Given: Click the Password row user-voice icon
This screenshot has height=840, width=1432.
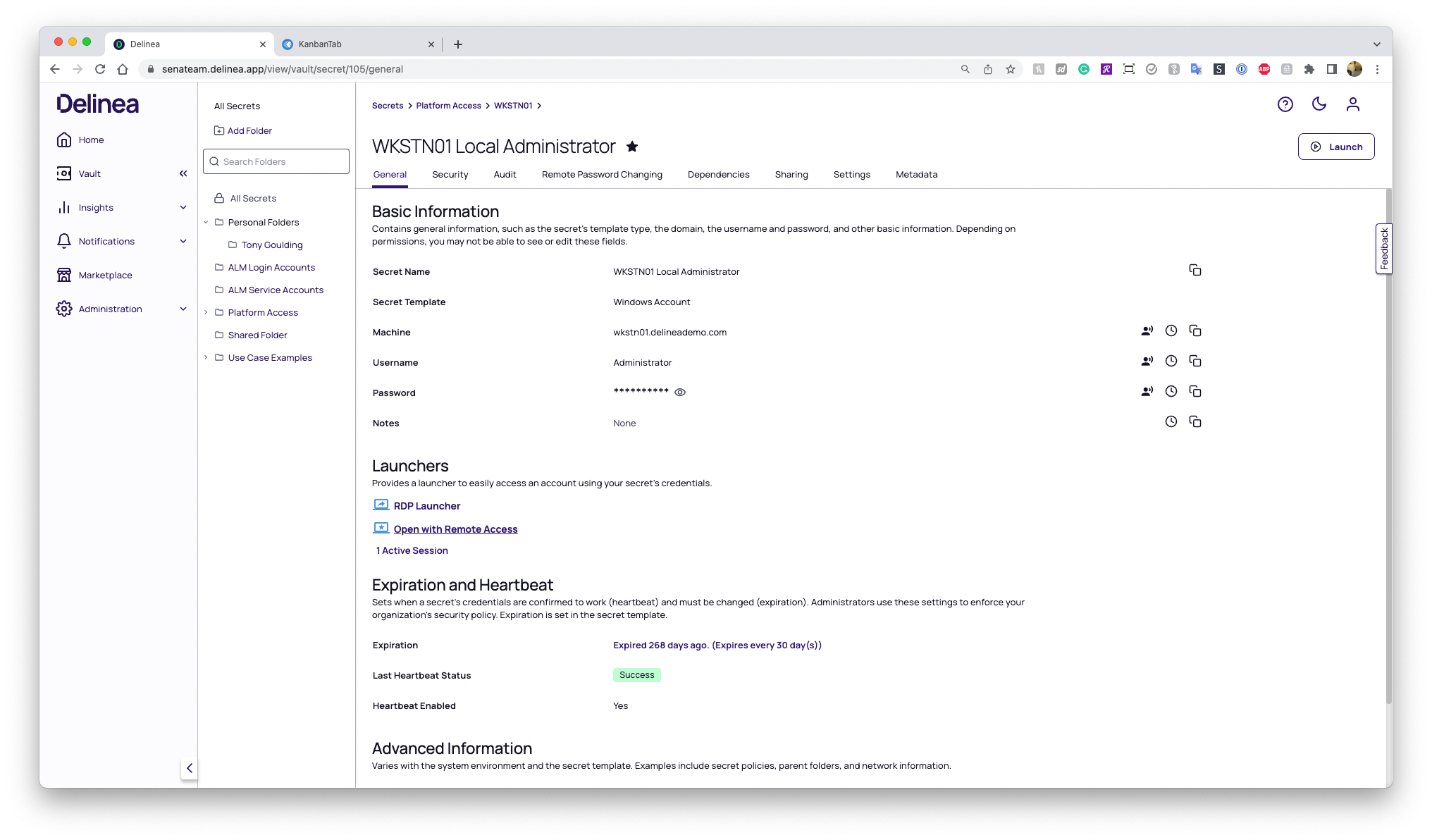Looking at the screenshot, I should [x=1147, y=392].
